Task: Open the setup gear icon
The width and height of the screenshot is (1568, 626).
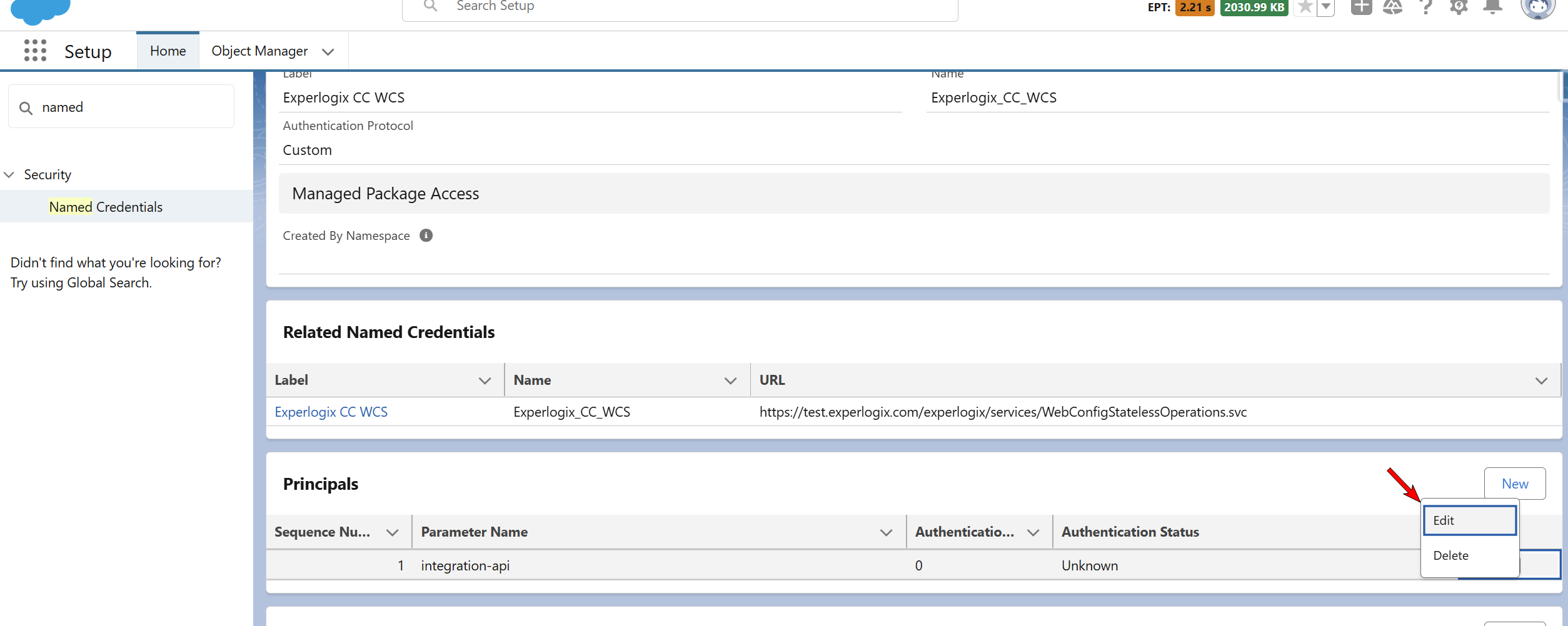Action: point(1459,7)
